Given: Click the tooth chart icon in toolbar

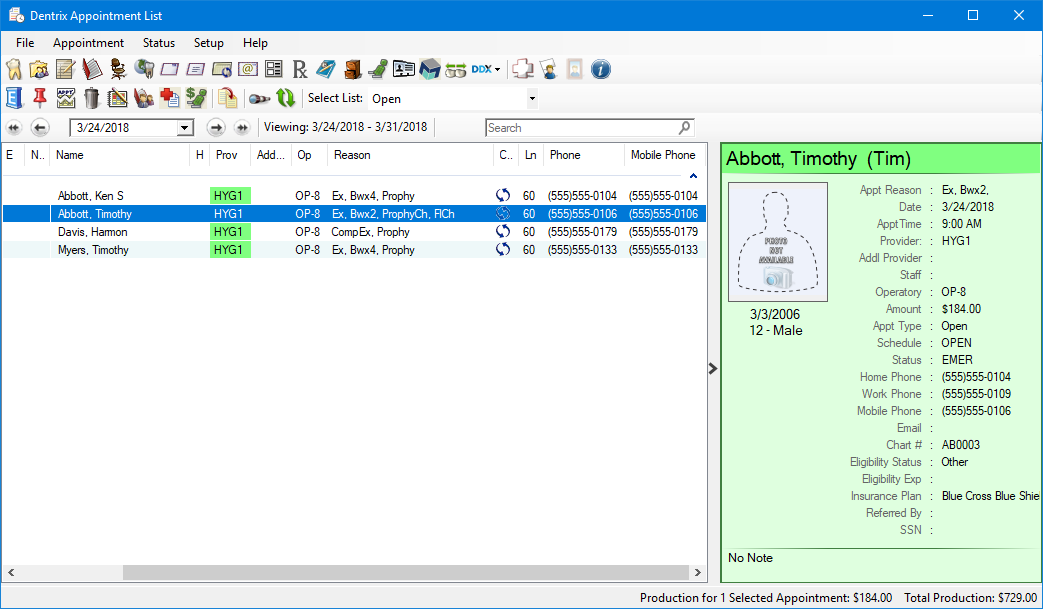Looking at the screenshot, I should (14, 69).
